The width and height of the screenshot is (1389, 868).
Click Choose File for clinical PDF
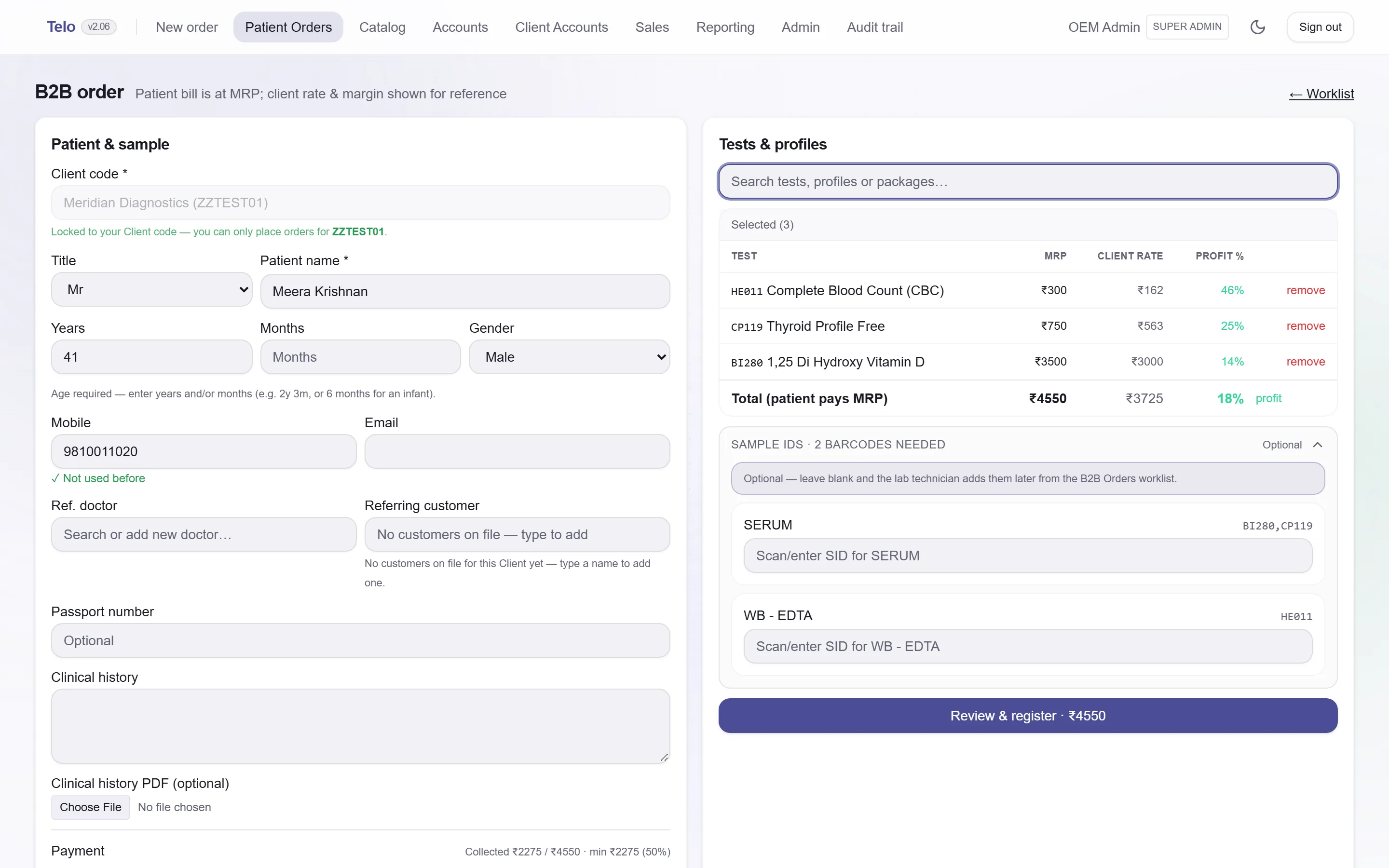91,807
